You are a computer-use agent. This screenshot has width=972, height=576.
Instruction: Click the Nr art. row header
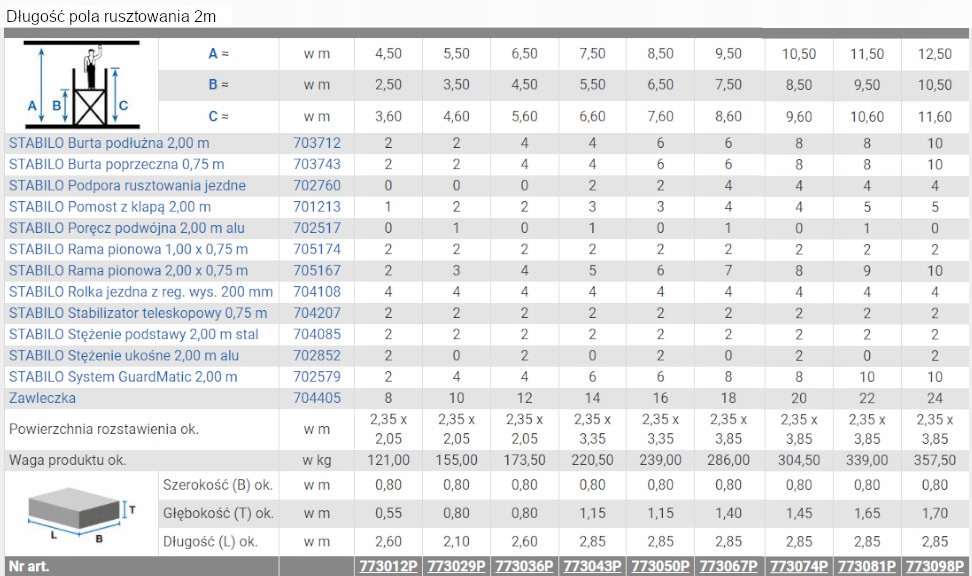(x=29, y=566)
